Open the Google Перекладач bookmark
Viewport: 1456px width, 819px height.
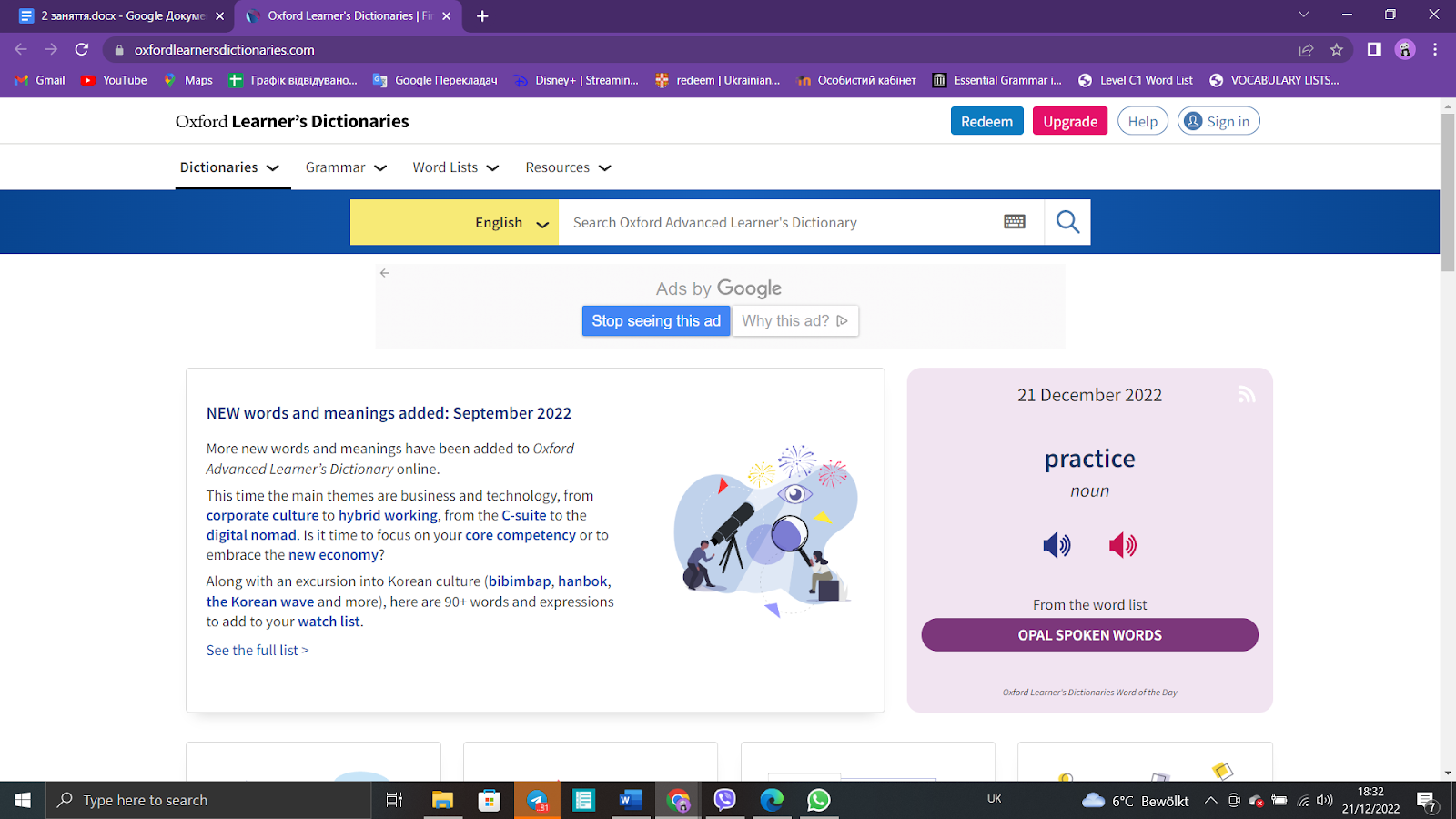pyautogui.click(x=435, y=80)
